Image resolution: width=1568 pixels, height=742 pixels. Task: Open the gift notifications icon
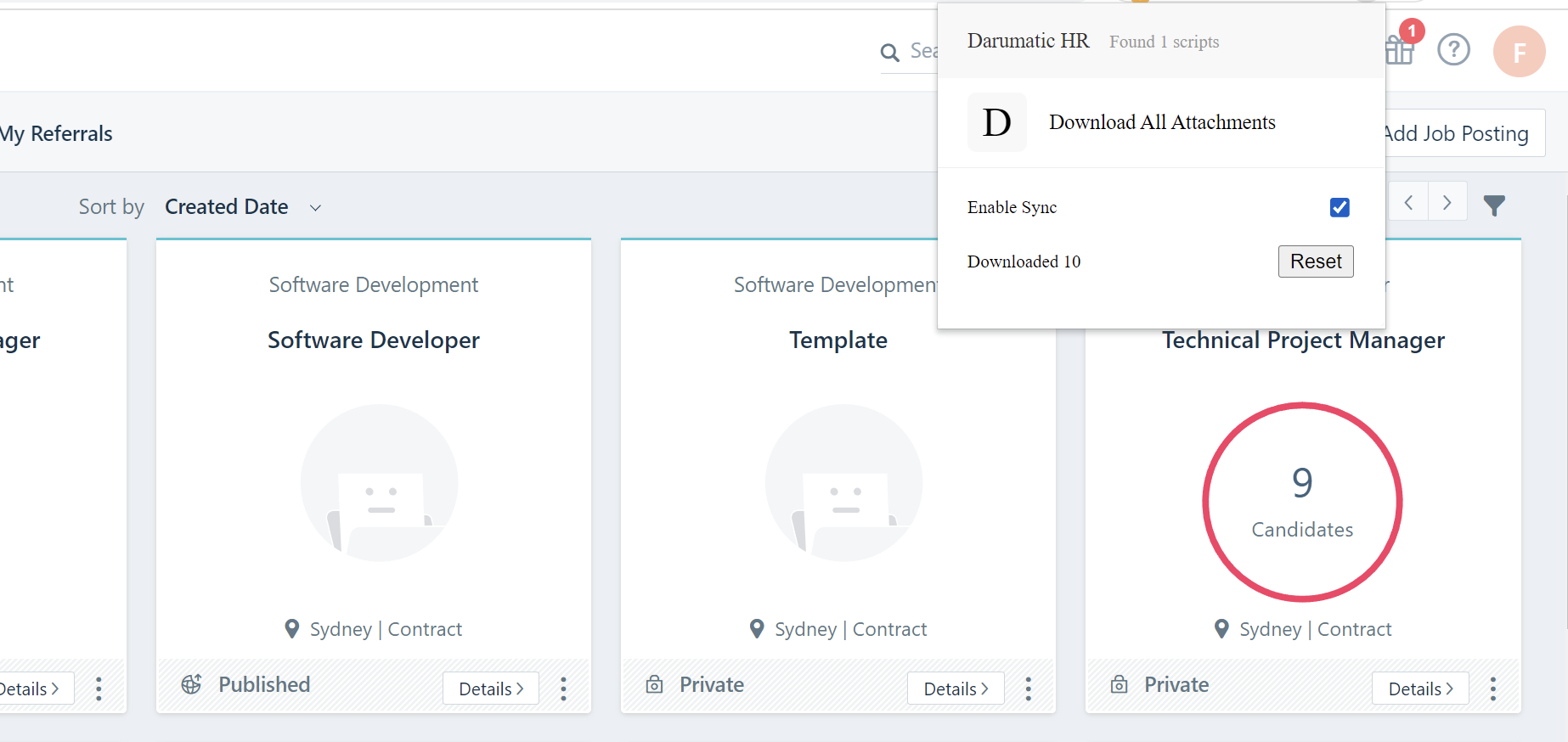1400,50
